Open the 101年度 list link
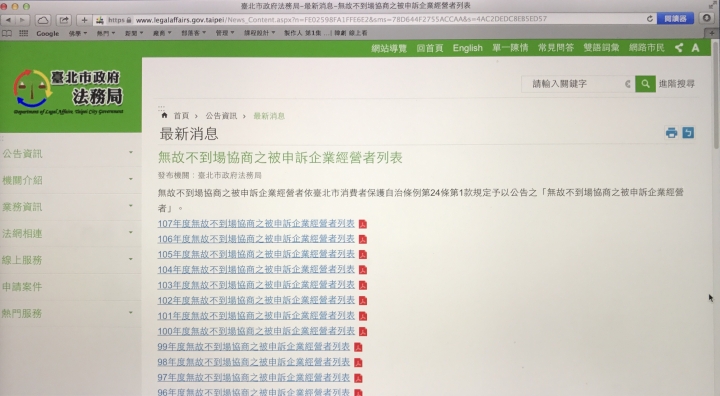The width and height of the screenshot is (720, 396). pos(256,316)
